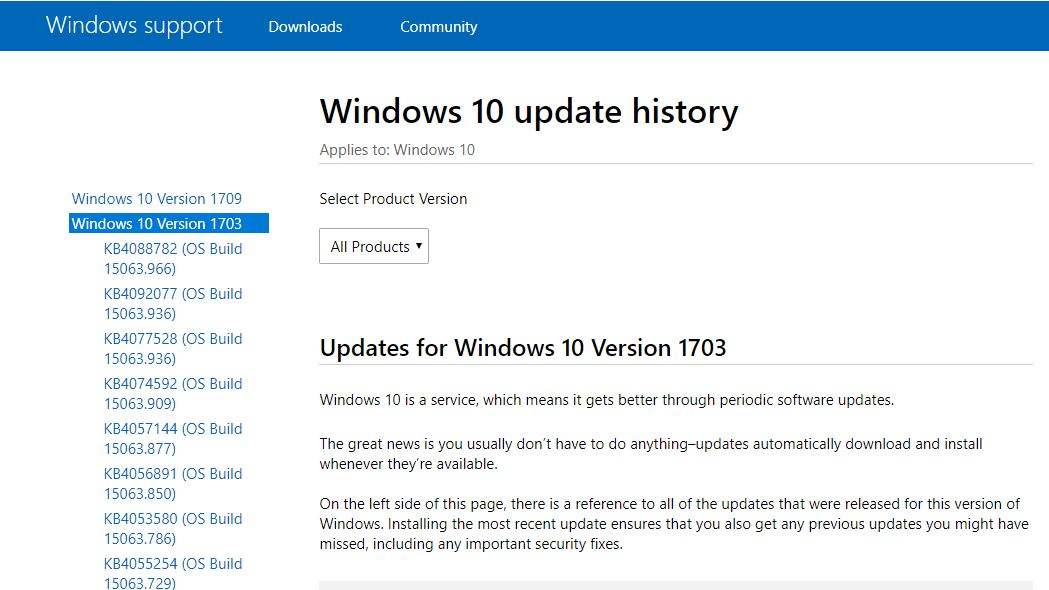The height and width of the screenshot is (590, 1049).
Task: Open KB4053580 (OS Build 15063.786) link
Action: coord(173,528)
